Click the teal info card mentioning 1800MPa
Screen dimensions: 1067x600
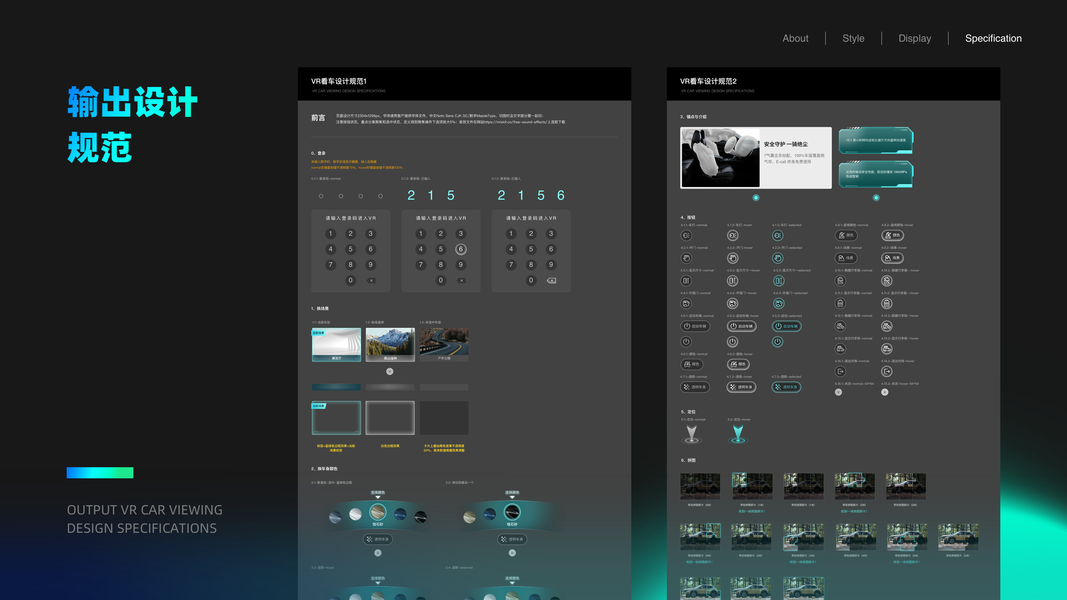876,173
